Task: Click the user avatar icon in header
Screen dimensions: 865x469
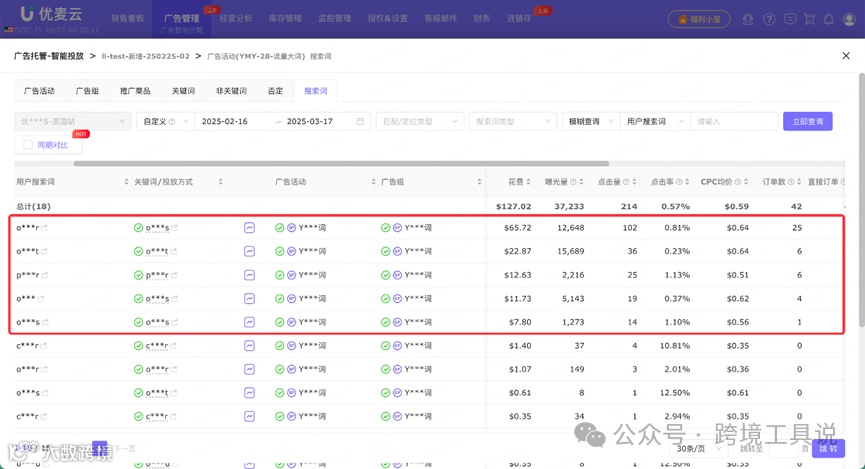Action: tap(849, 19)
